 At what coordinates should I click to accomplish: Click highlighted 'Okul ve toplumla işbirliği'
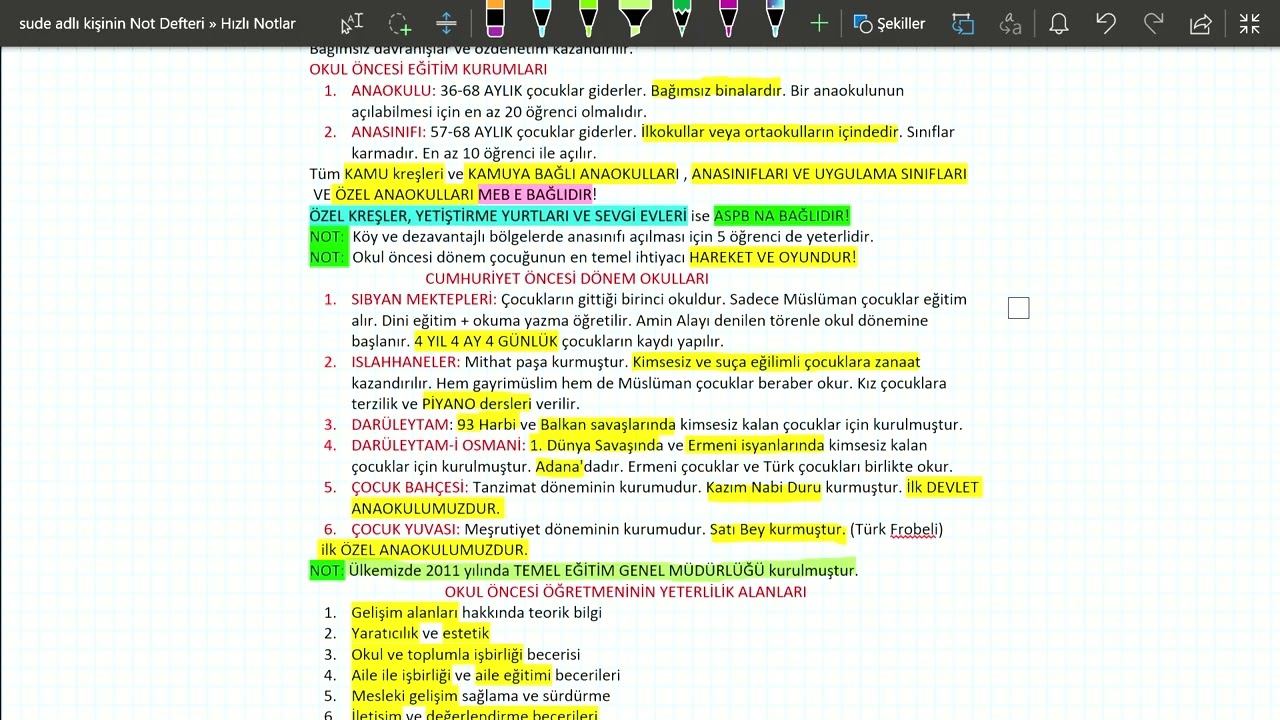coord(437,654)
